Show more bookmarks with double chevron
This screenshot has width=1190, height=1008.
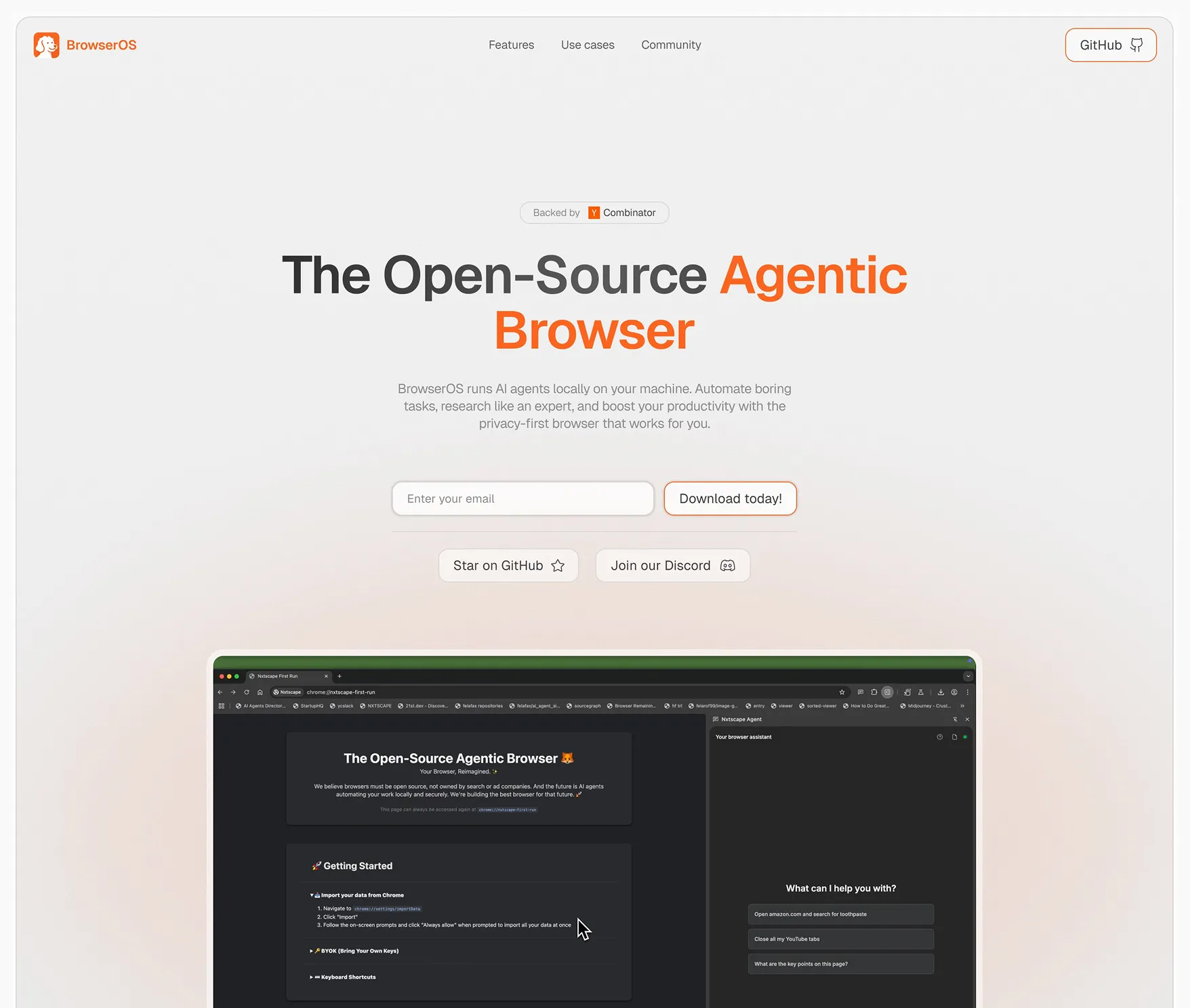[x=962, y=706]
